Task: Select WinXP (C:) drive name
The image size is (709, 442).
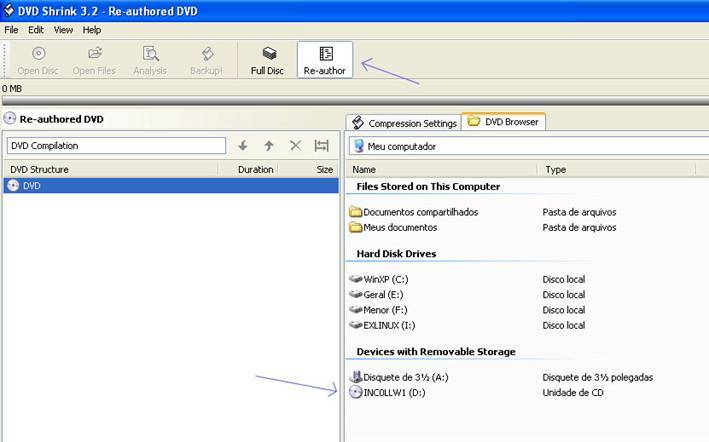Action: point(386,279)
